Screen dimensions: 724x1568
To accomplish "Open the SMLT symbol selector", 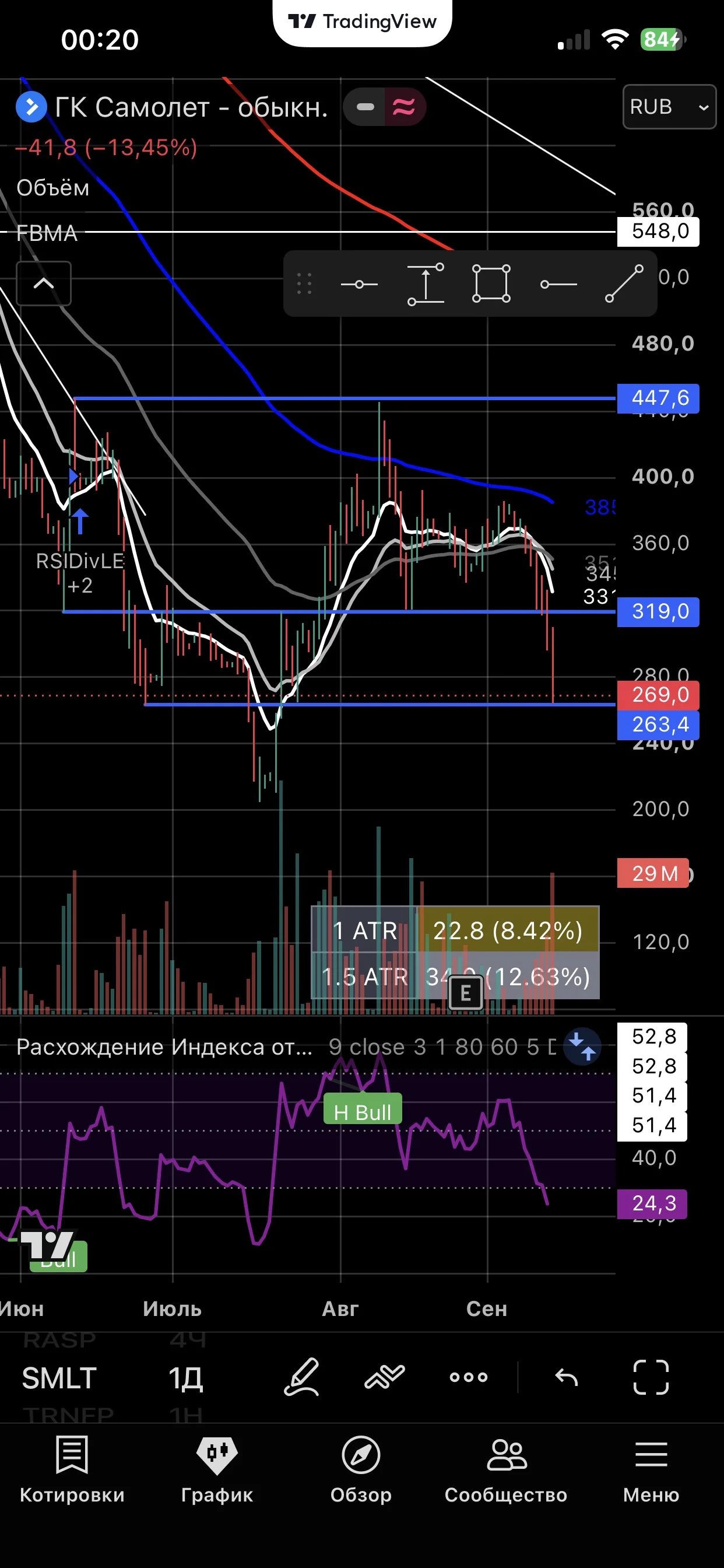I will click(x=59, y=1378).
